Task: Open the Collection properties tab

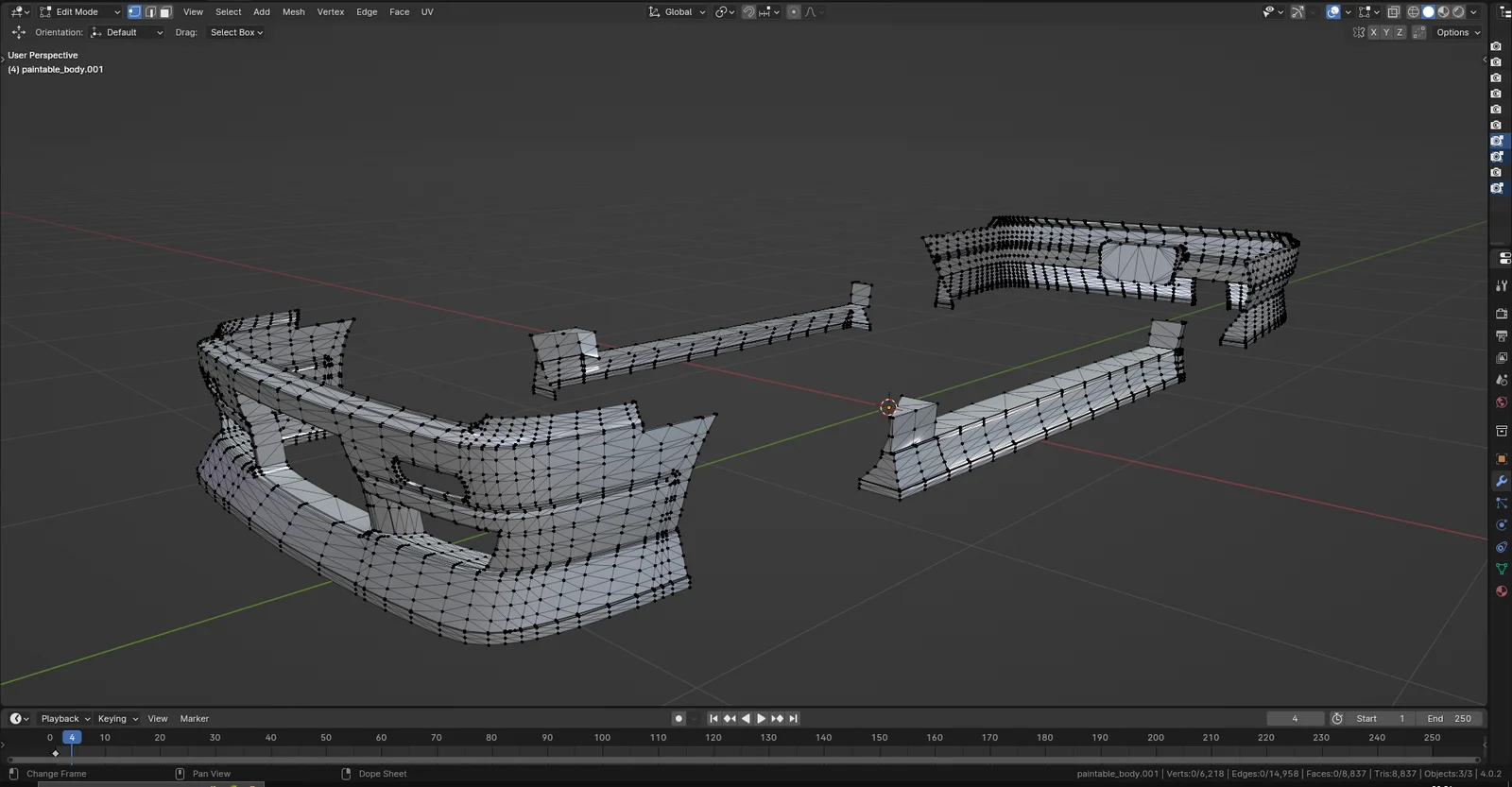Action: [1502, 431]
